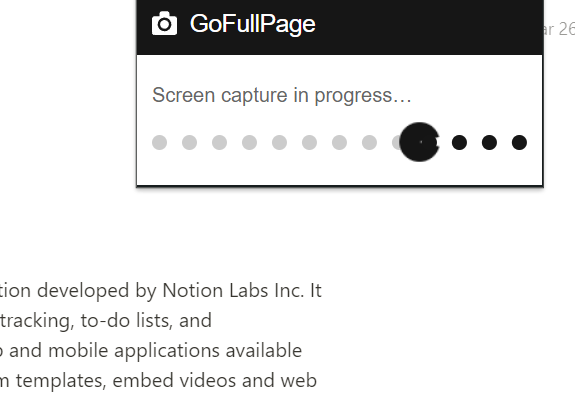
Task: Click the GoFullPage title text
Action: [253, 24]
